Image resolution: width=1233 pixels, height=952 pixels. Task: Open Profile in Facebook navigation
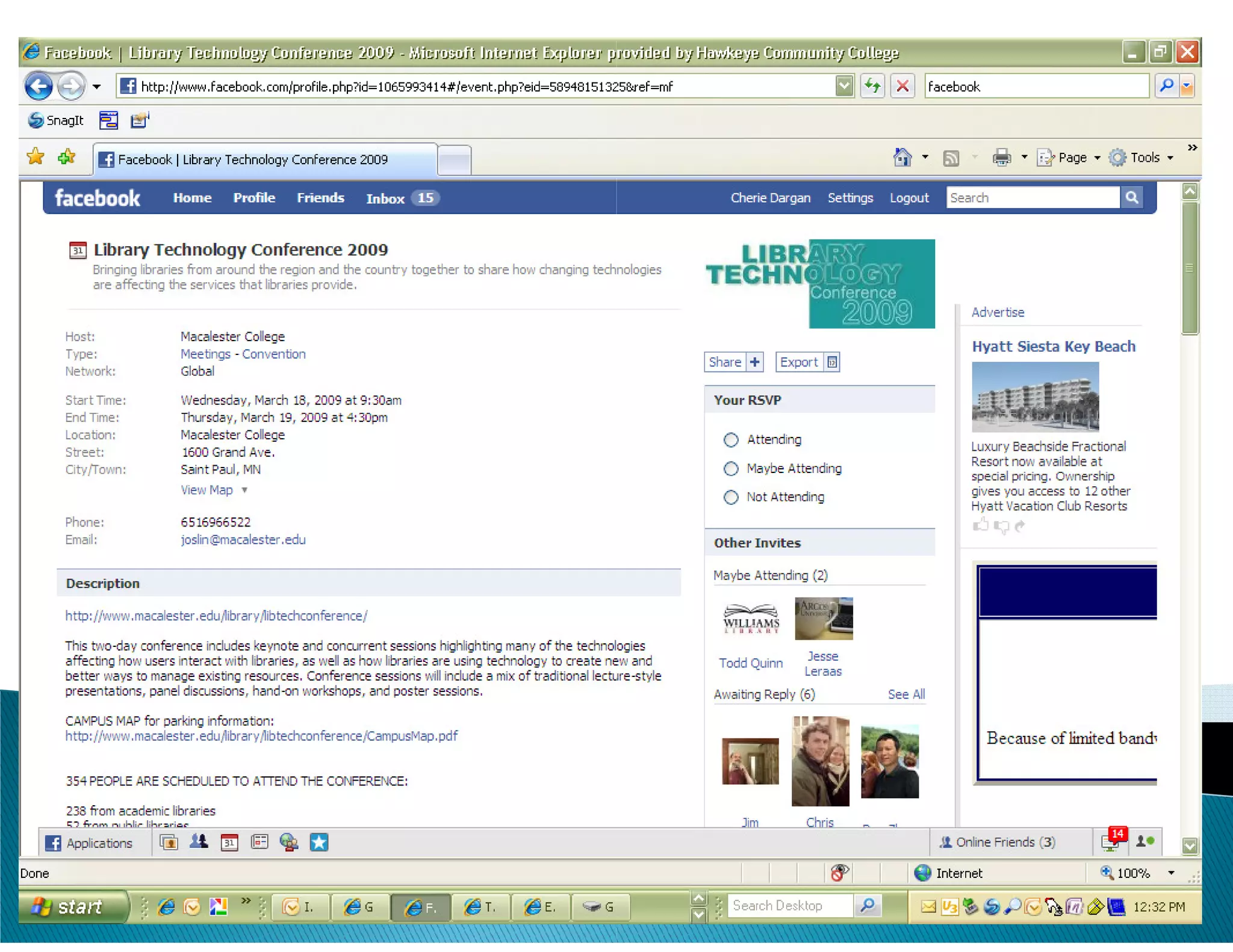tap(254, 197)
